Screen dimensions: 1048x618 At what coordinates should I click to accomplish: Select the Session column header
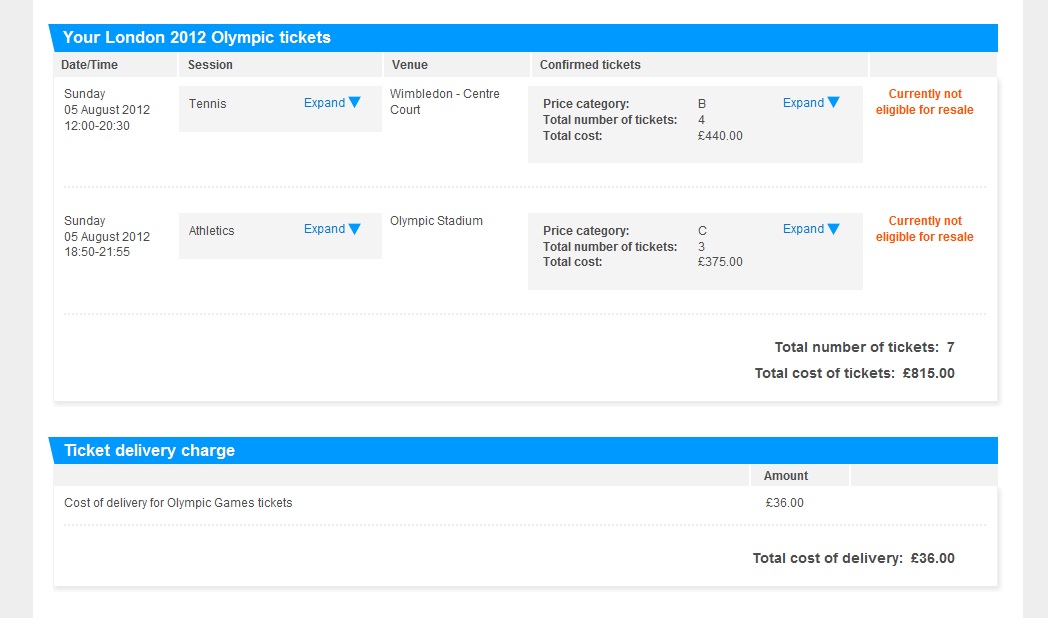(x=210, y=65)
